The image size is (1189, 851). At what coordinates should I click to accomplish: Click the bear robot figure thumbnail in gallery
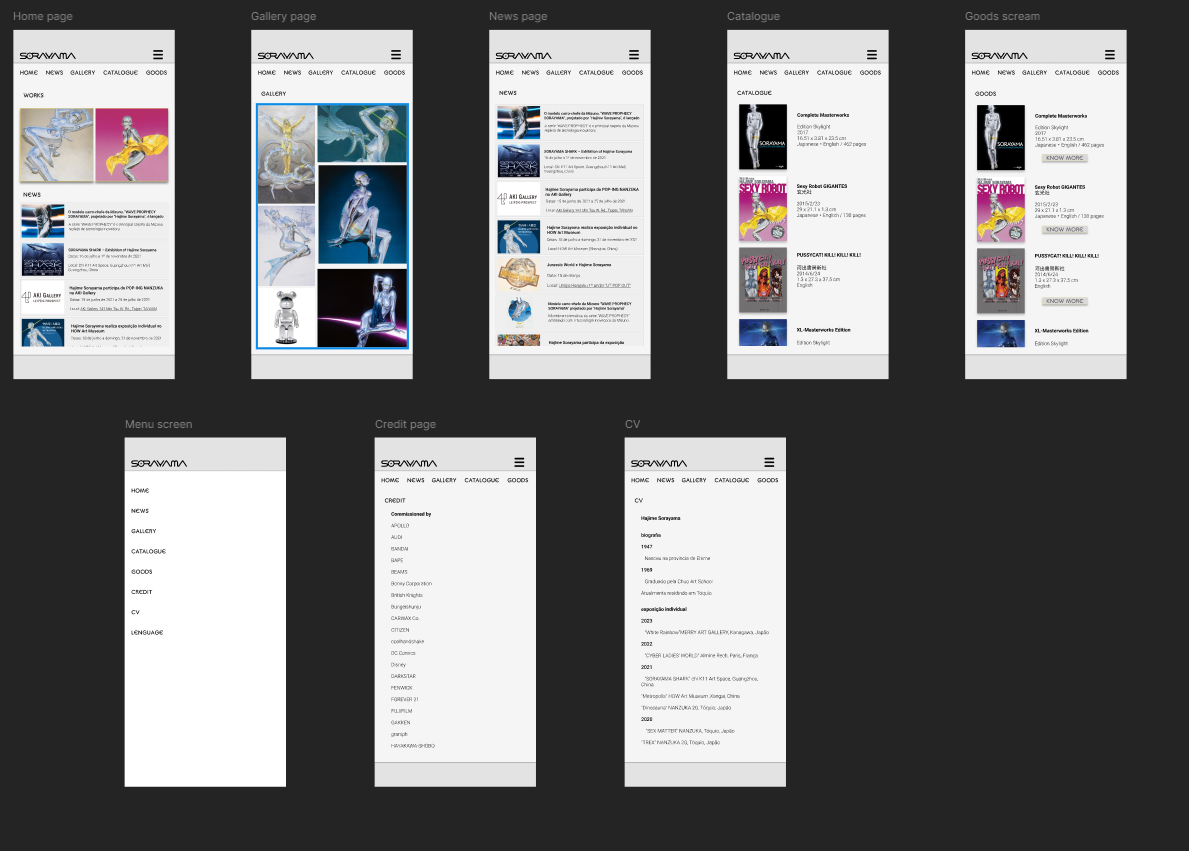click(286, 318)
